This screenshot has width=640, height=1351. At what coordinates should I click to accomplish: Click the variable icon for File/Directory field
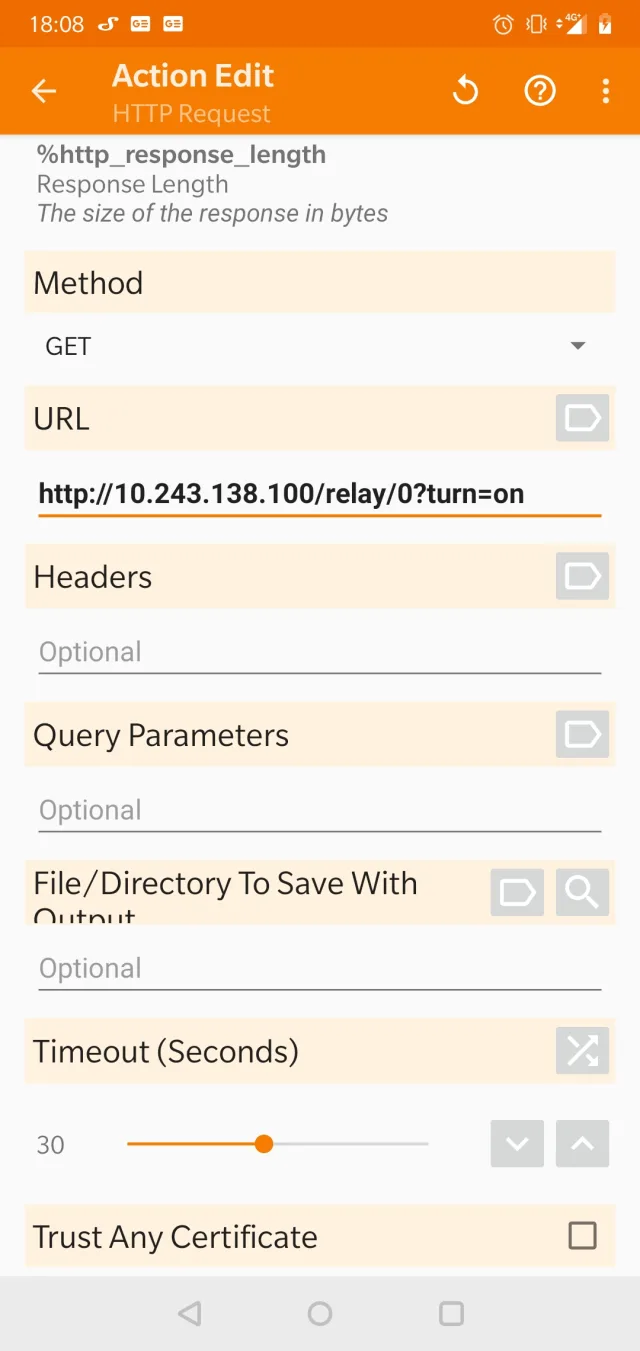pos(517,892)
